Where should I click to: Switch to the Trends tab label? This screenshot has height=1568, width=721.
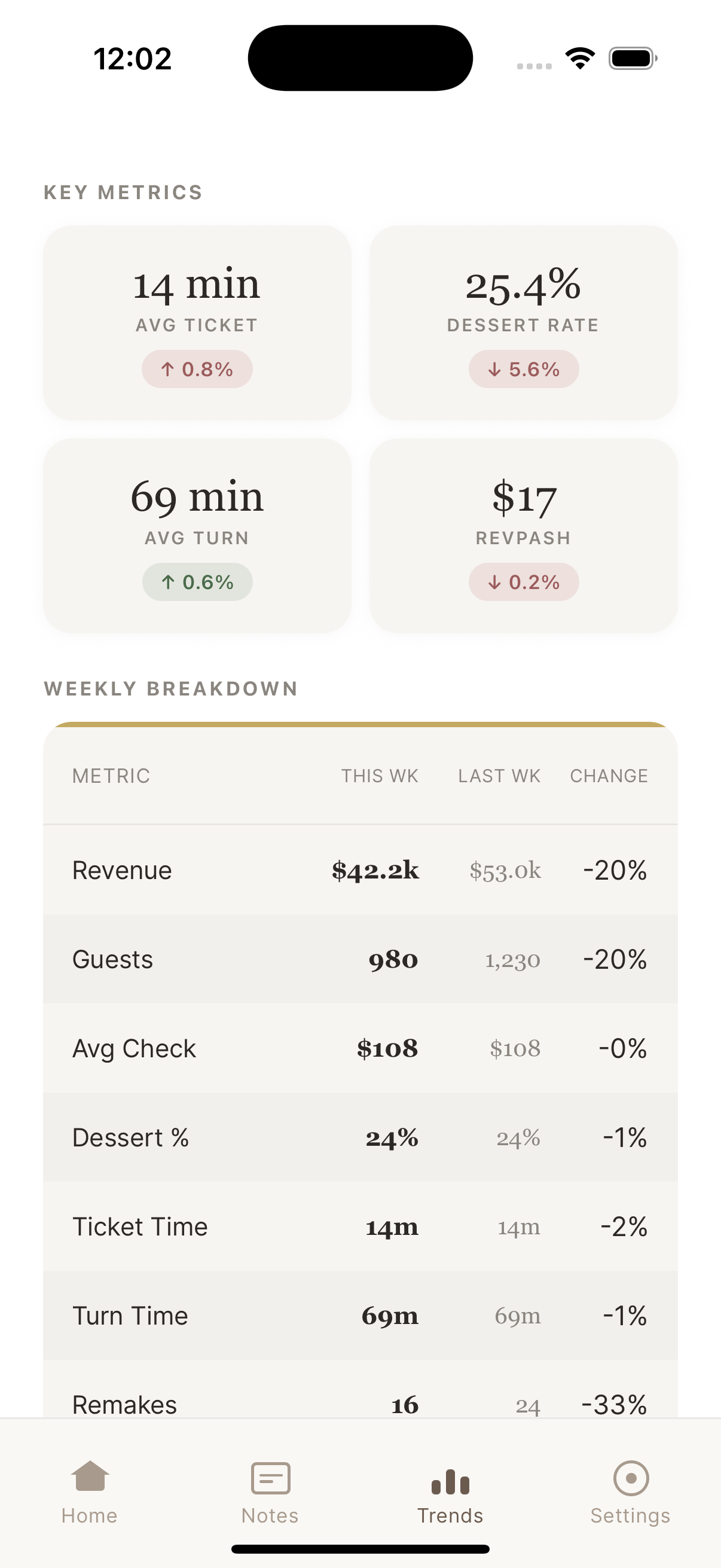450,1515
